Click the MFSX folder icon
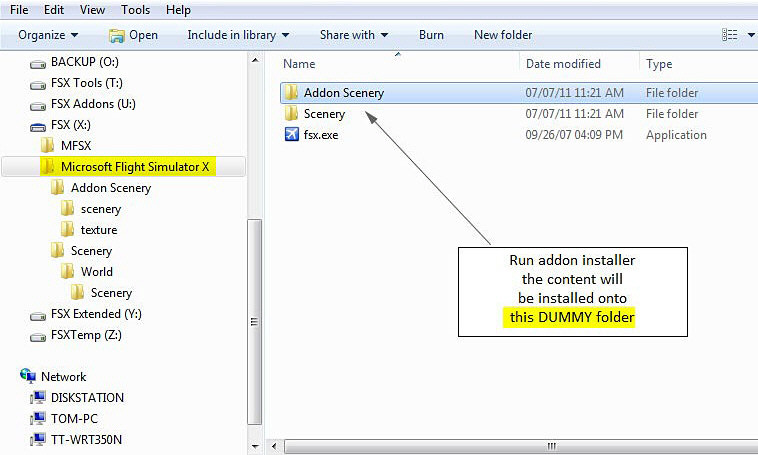The width and height of the screenshot is (758, 455). [47, 145]
